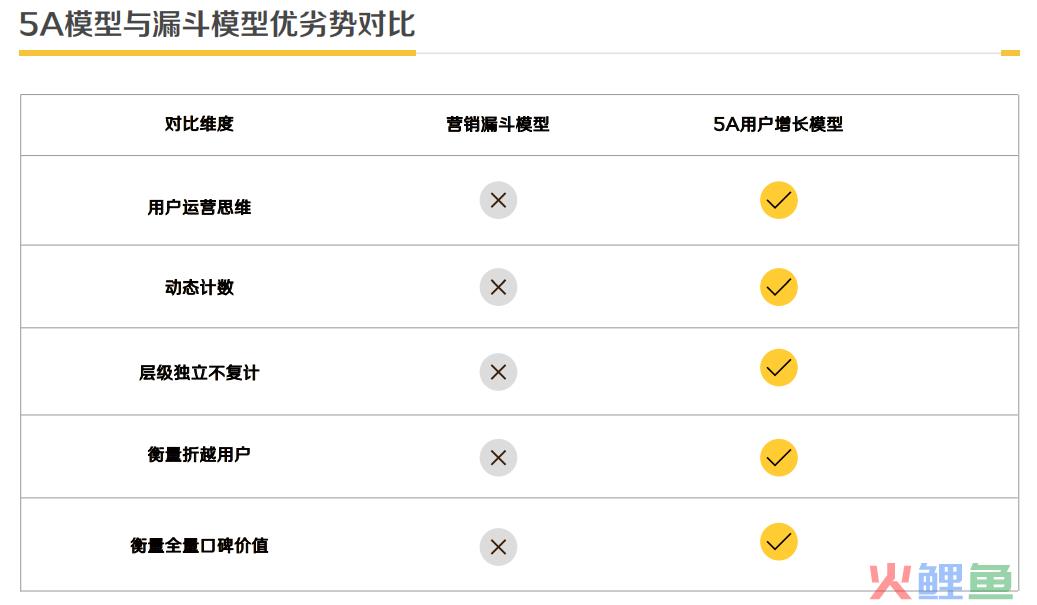Click the 对比维度 column header
Screen dimensions: 1037x605
click(199, 124)
